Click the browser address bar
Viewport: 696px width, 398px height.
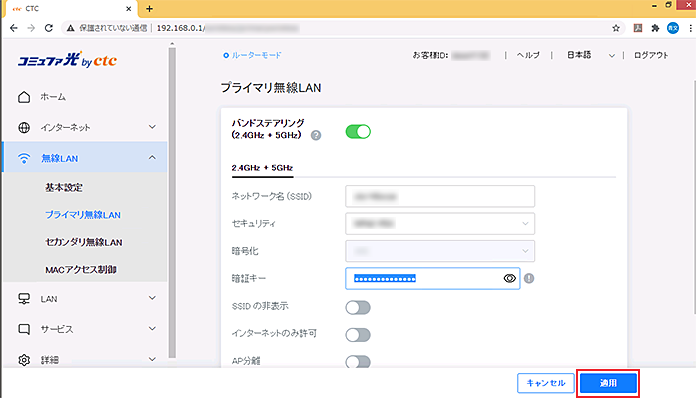point(342,28)
